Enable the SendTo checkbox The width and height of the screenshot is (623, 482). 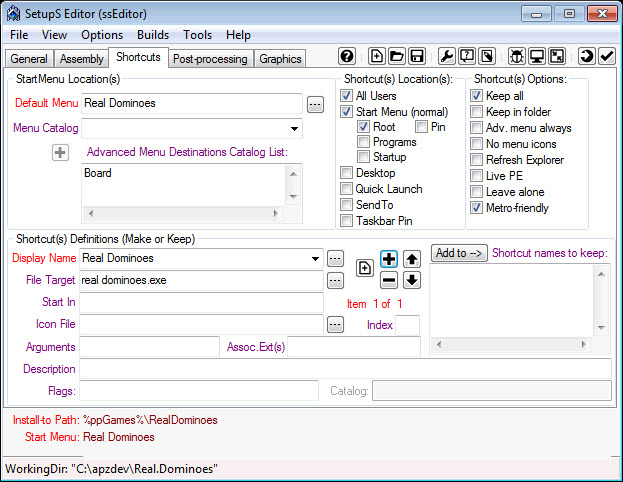coord(346,205)
